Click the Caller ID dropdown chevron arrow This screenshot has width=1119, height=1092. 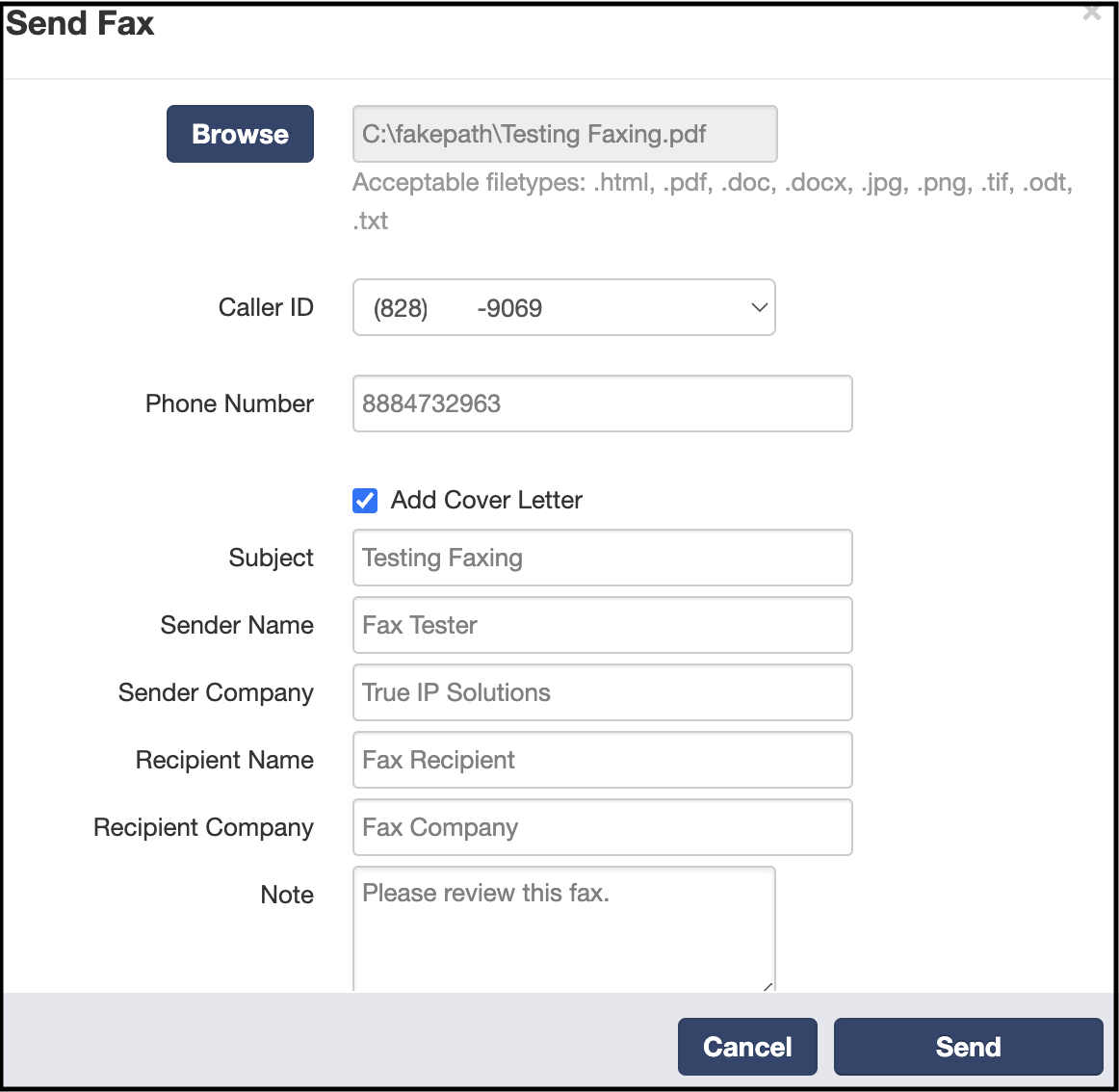click(759, 307)
